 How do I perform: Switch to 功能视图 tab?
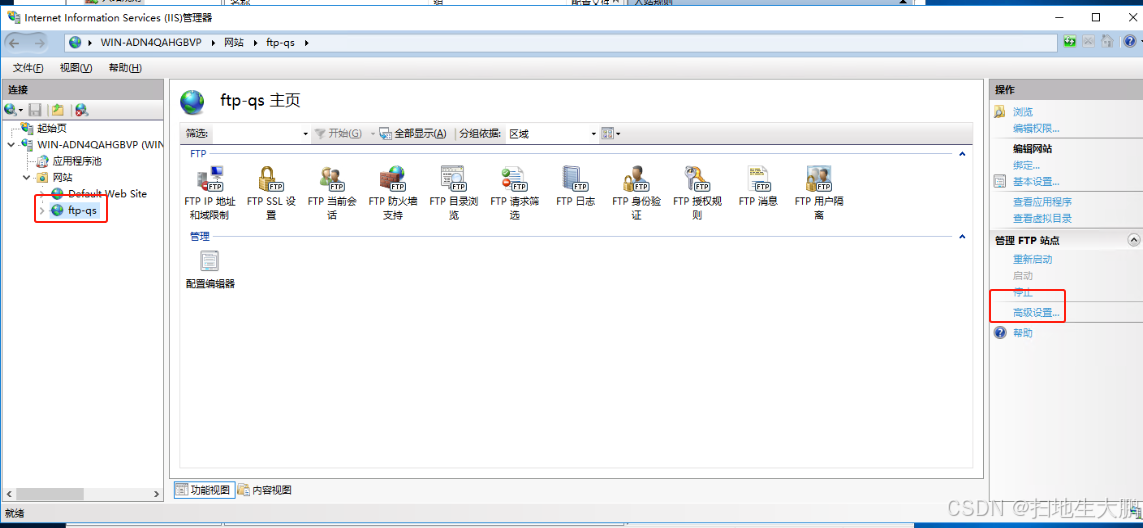point(204,490)
